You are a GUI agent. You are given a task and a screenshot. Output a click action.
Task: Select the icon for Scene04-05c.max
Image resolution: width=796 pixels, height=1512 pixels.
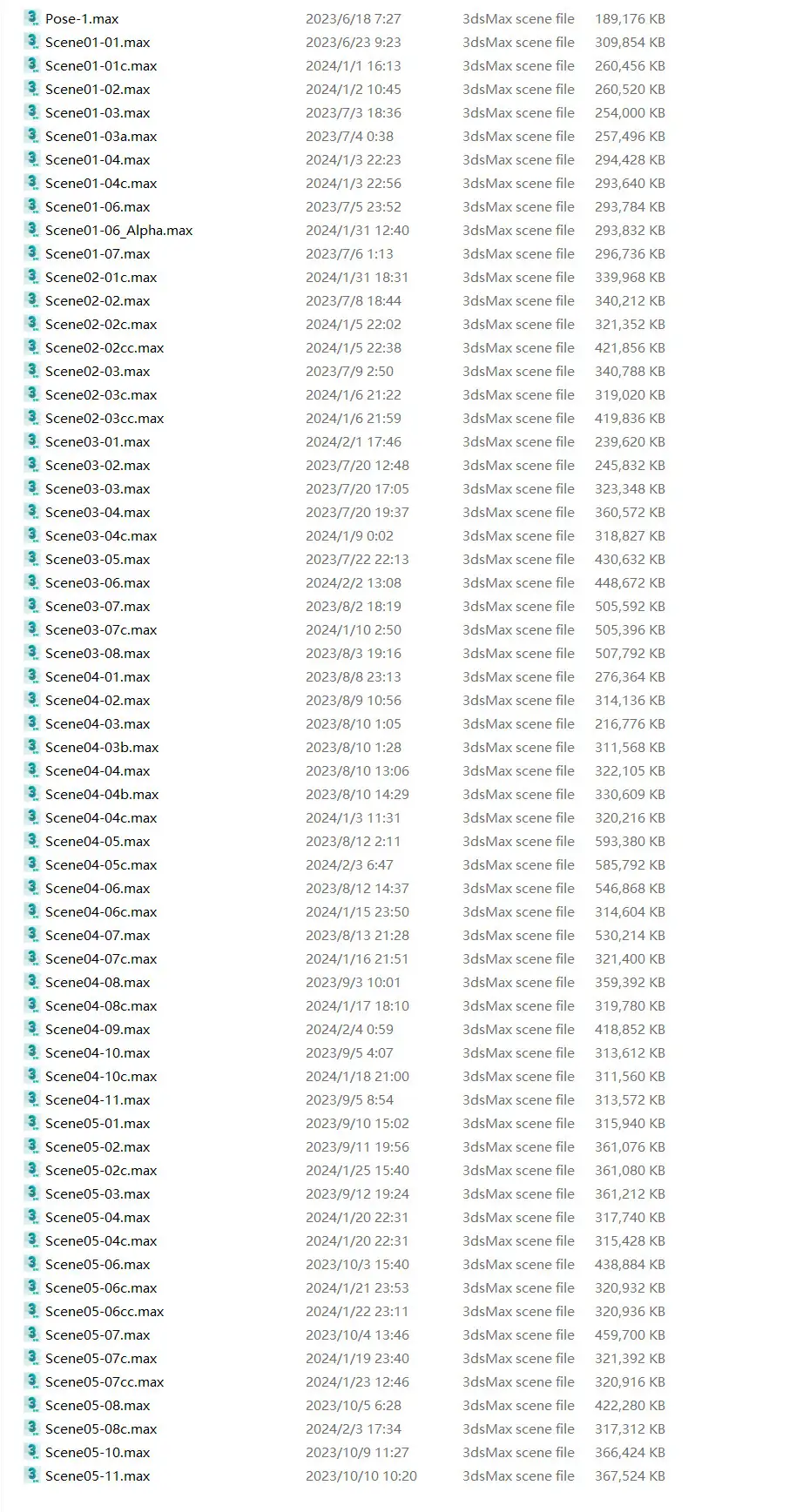pyautogui.click(x=32, y=864)
